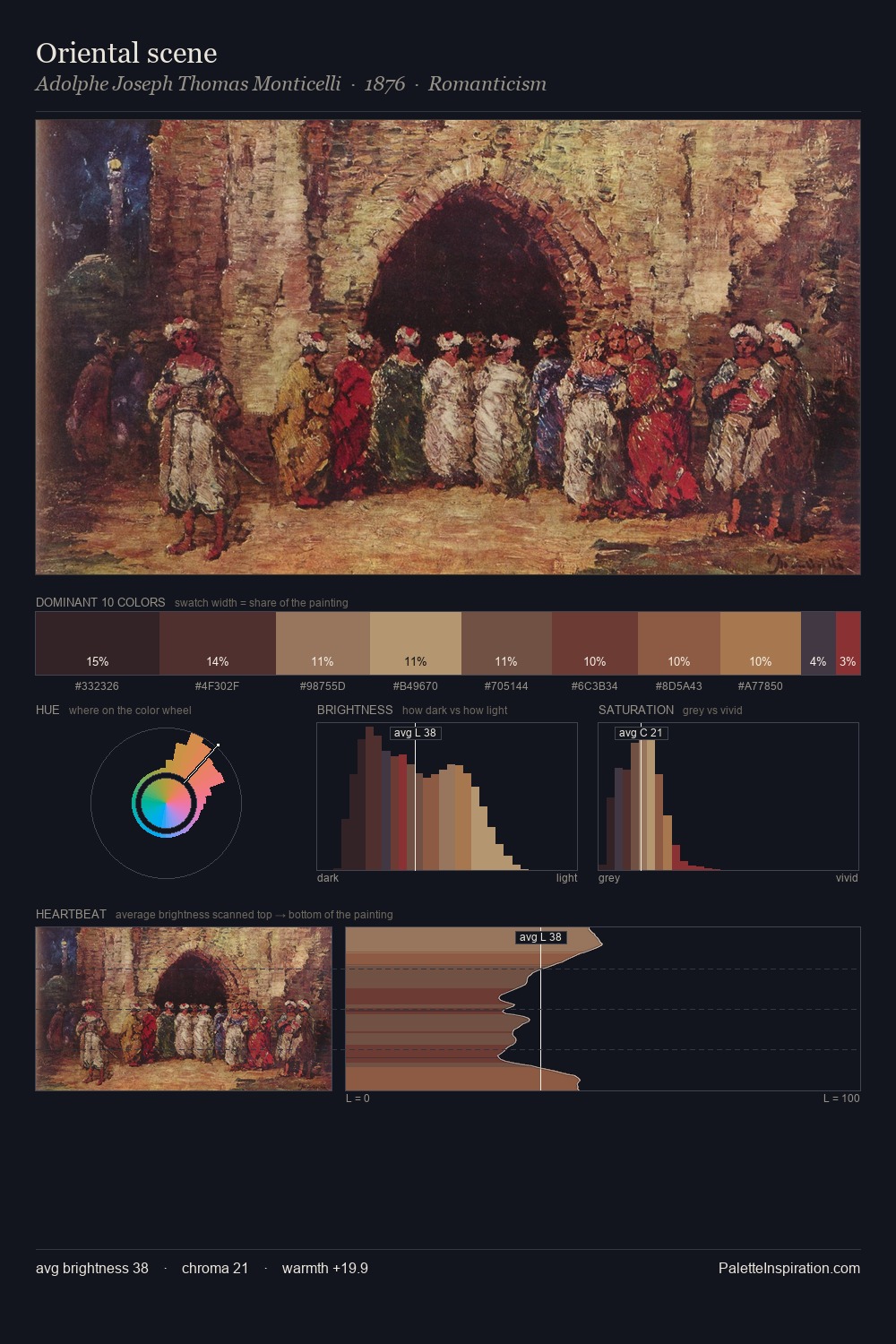Screen dimensions: 896x1344
Task: Click the HEARTBEAT section heading
Action: point(71,914)
